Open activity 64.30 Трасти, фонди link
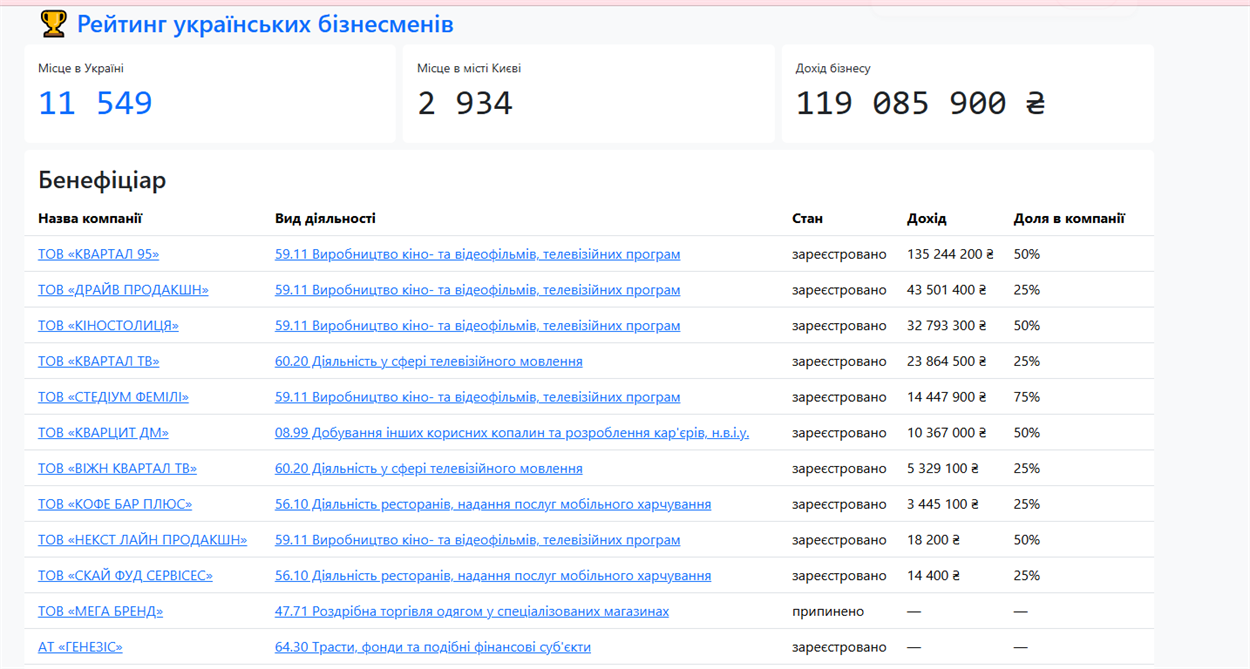 tap(433, 647)
